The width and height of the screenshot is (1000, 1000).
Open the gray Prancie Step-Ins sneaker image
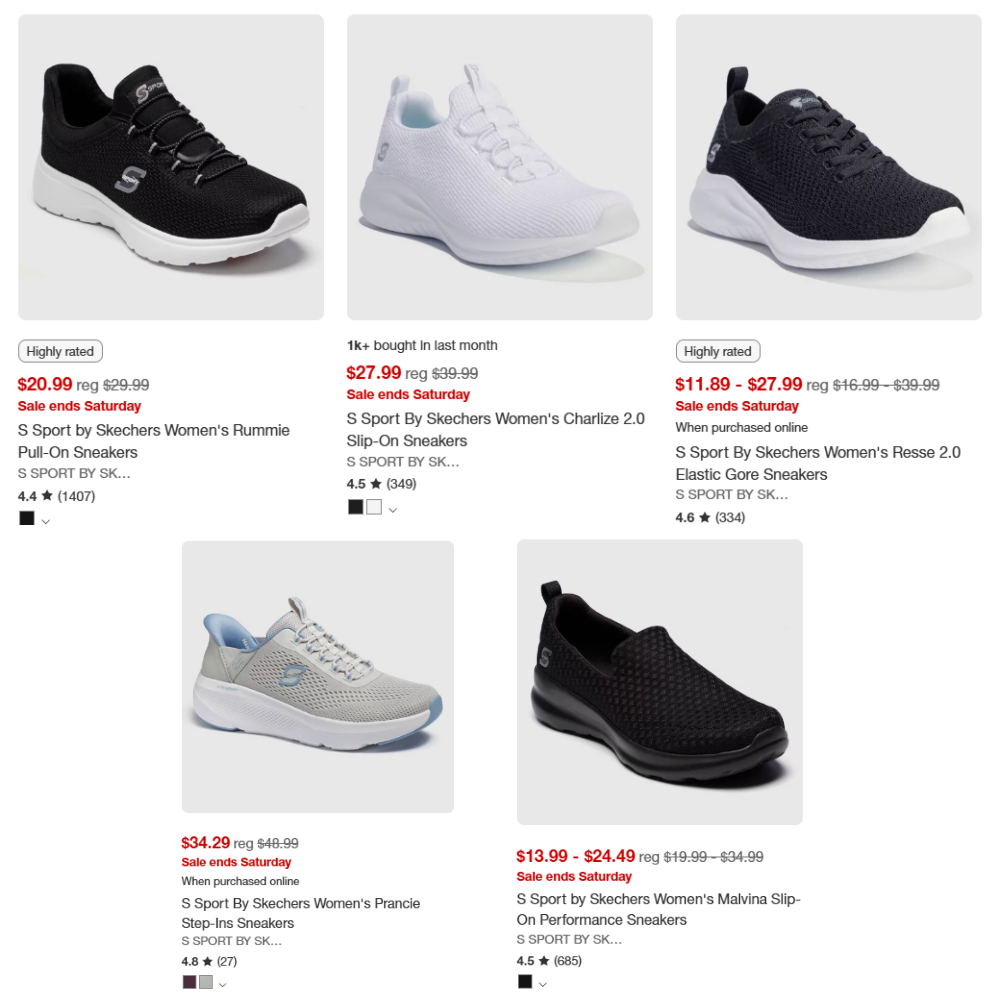click(318, 677)
